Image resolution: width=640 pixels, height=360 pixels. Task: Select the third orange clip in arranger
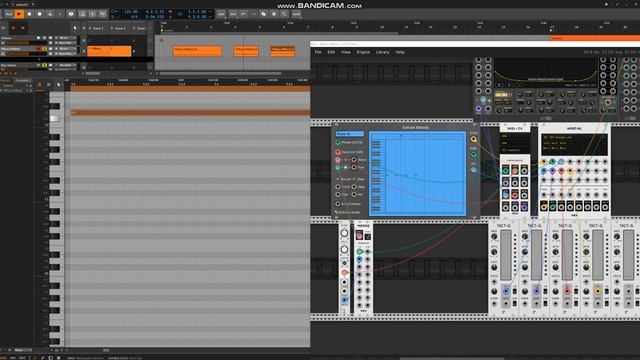(282, 51)
